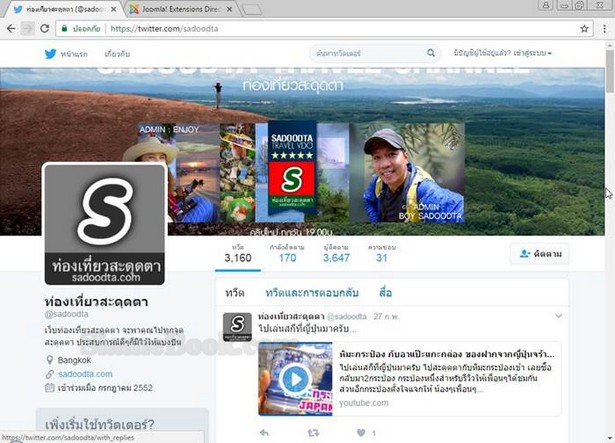This screenshot has height=443, width=615.
Task: Click the join date กรกฎาคม 2552 text
Action: [105, 388]
